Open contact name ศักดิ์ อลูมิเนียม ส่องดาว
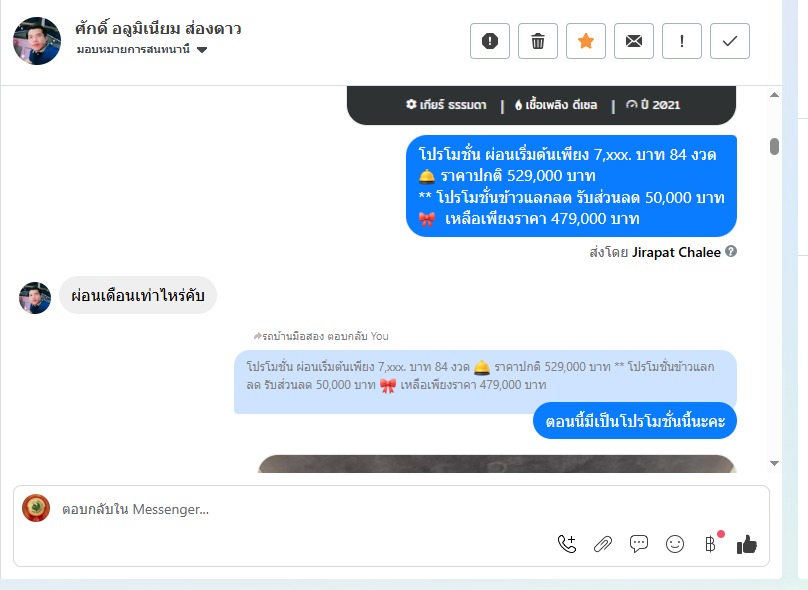 click(158, 28)
